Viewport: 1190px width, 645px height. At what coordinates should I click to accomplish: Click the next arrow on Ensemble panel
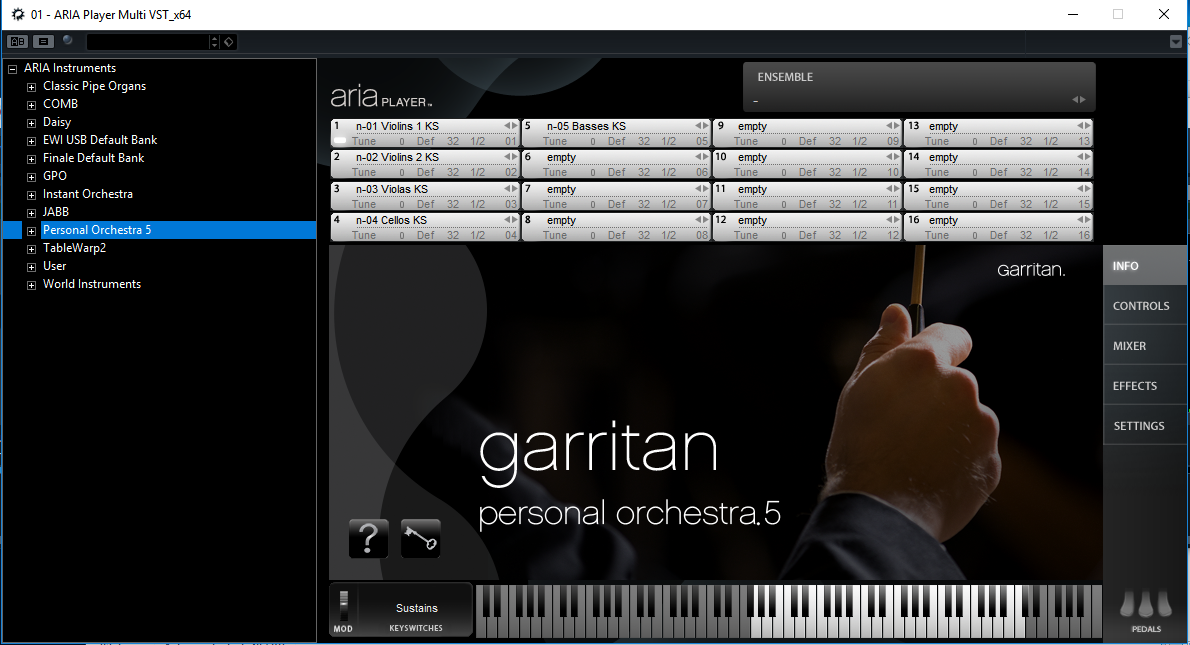pyautogui.click(x=1082, y=99)
